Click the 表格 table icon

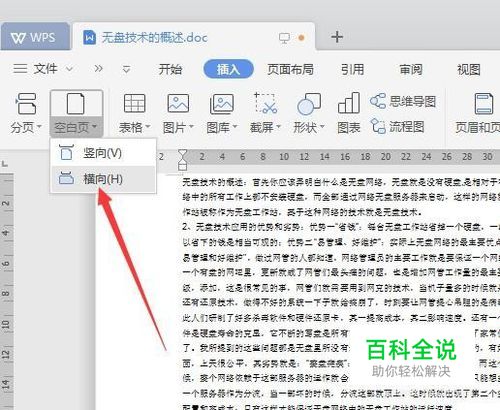click(x=135, y=103)
